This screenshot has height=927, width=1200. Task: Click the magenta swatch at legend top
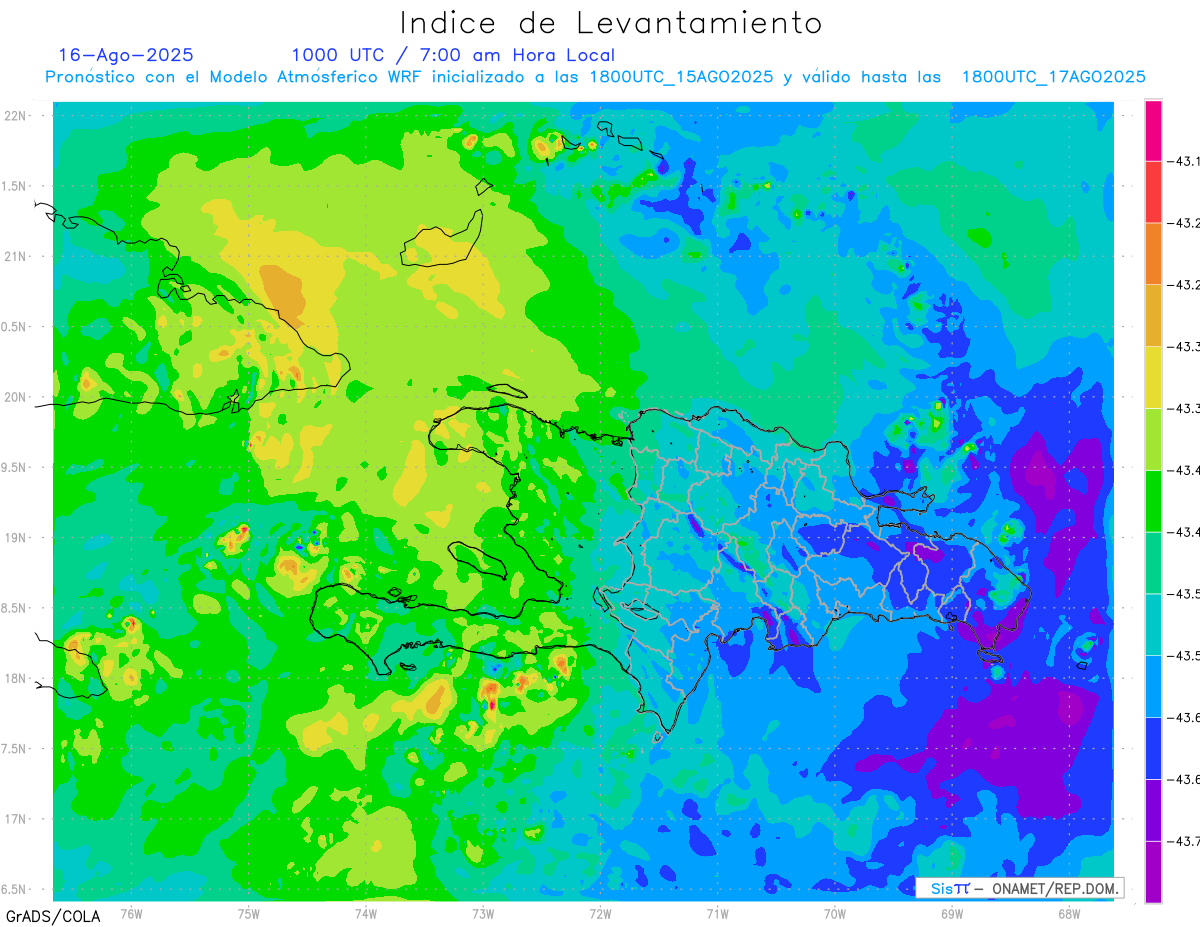click(1153, 130)
